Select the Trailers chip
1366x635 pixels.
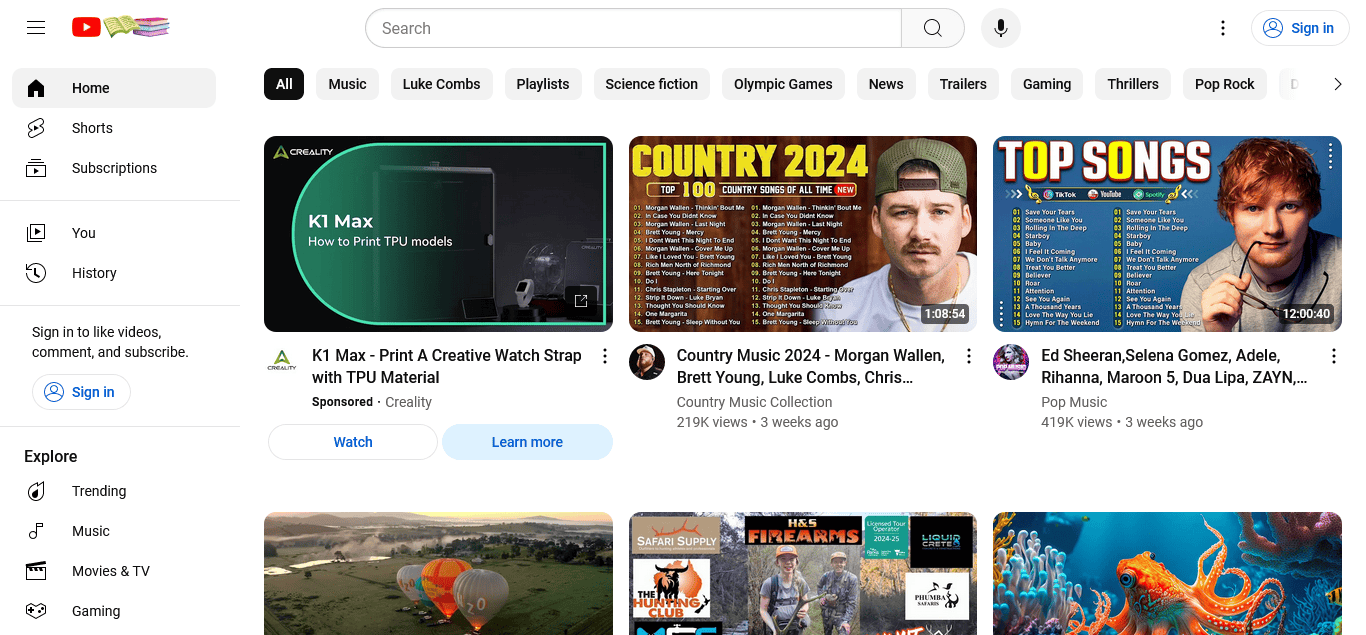[963, 84]
